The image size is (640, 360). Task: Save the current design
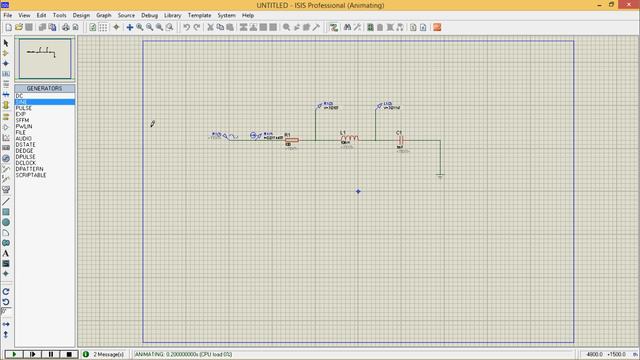coord(29,27)
